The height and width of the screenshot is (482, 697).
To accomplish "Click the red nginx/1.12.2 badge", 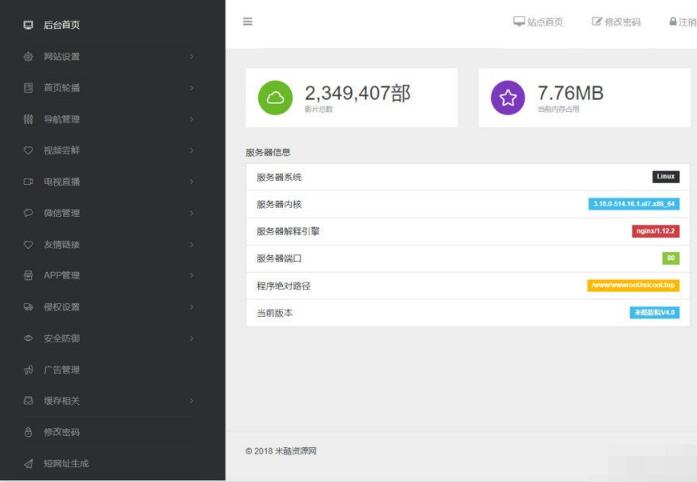I will click(656, 231).
